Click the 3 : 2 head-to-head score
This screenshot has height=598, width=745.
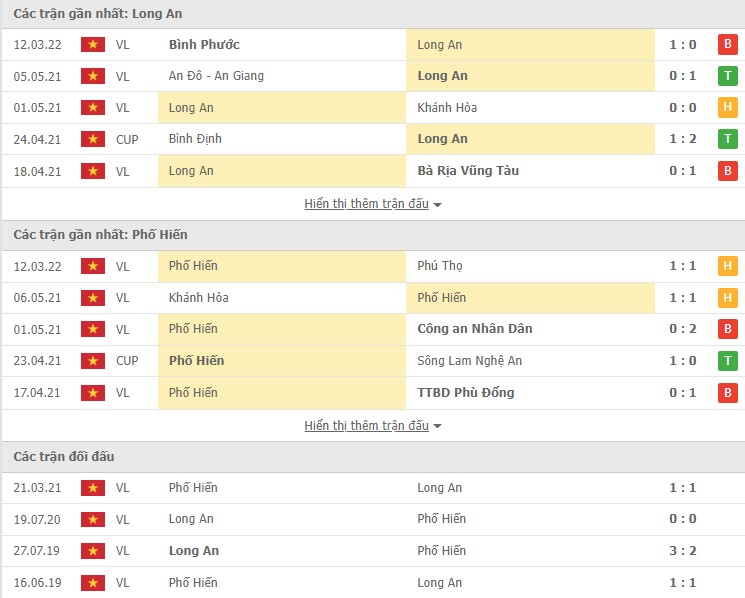[682, 551]
